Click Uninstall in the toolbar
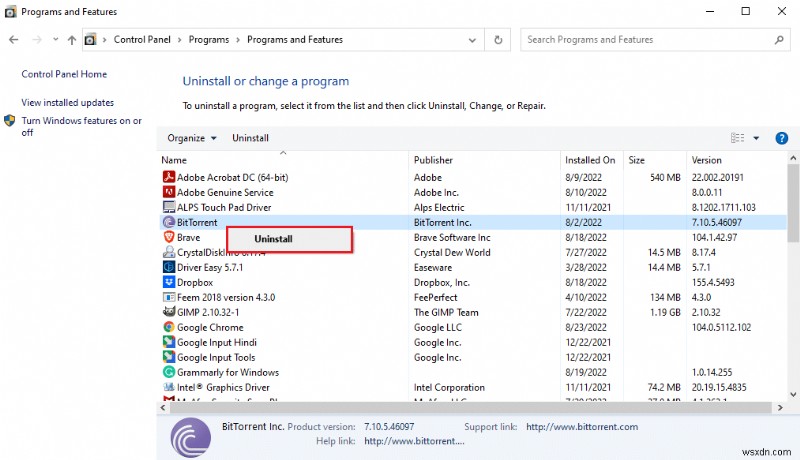The width and height of the screenshot is (800, 460). click(x=250, y=138)
